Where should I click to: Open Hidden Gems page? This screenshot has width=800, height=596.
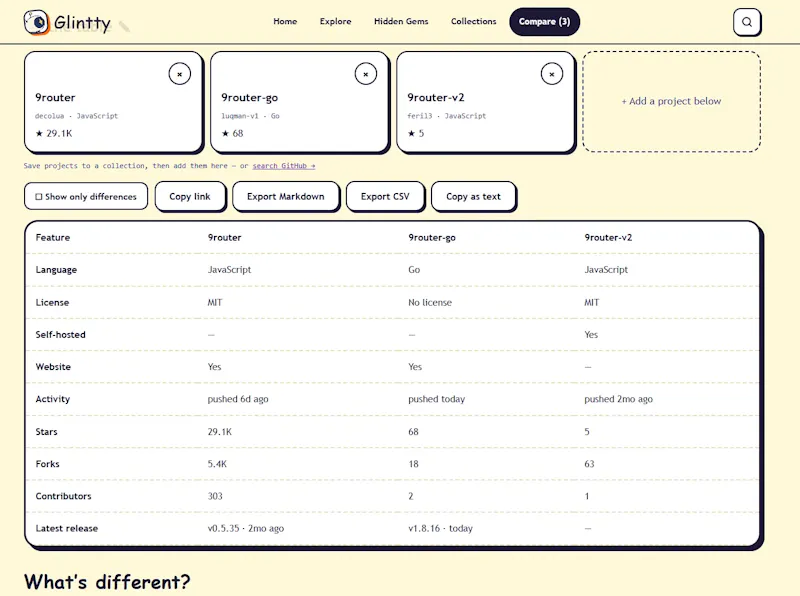pos(401,21)
